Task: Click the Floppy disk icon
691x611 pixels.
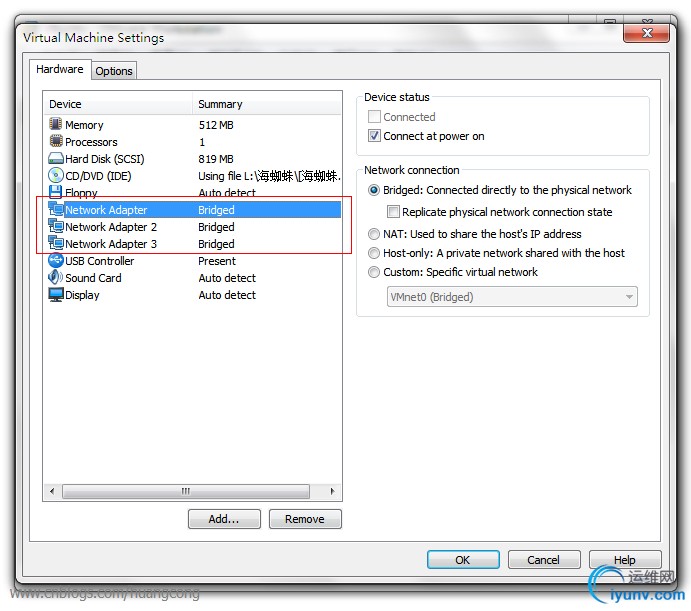Action: (56, 192)
